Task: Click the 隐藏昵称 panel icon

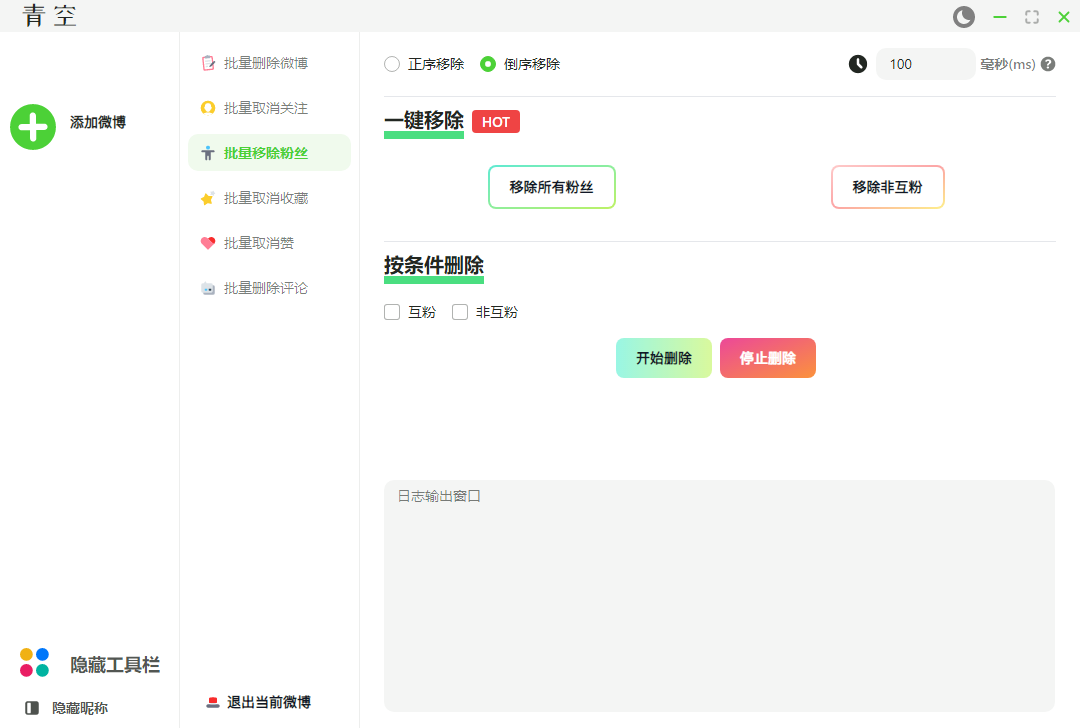Action: coord(32,708)
